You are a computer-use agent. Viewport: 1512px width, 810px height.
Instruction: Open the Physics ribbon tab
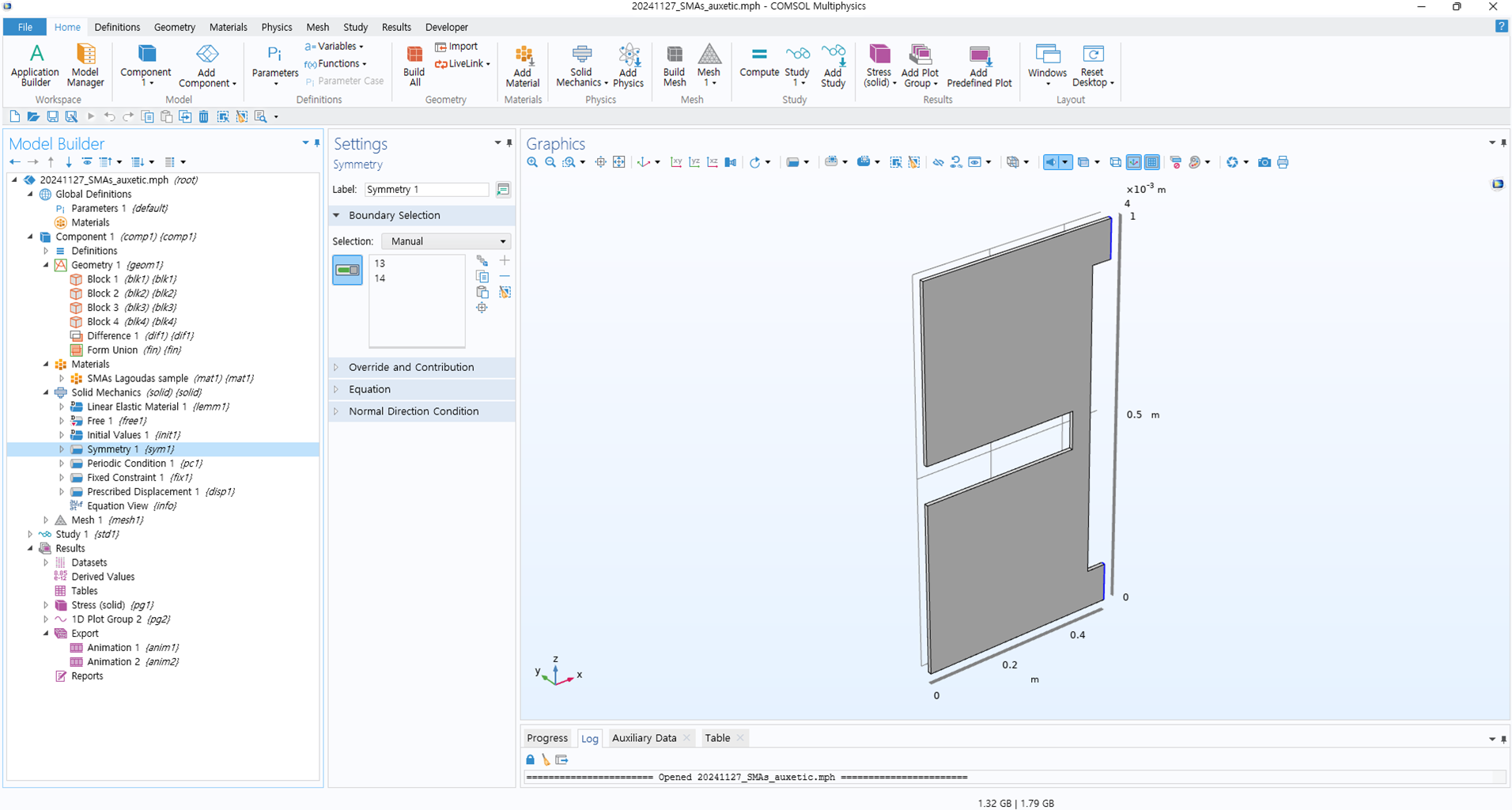[x=276, y=27]
